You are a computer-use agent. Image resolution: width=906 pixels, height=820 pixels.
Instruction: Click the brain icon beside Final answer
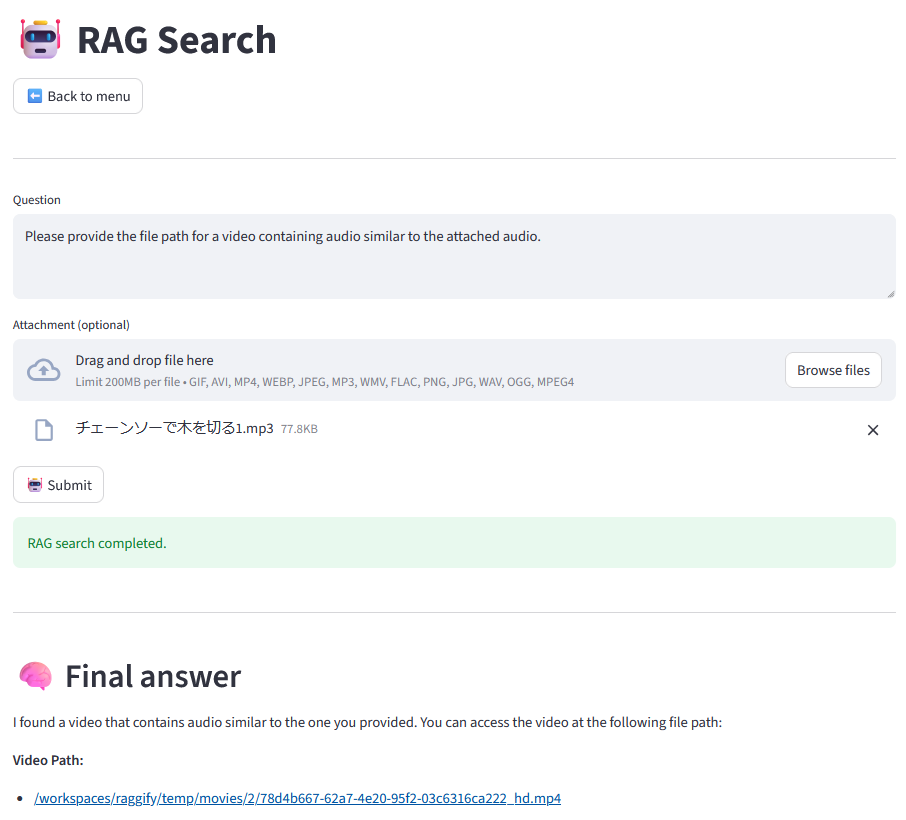point(36,676)
